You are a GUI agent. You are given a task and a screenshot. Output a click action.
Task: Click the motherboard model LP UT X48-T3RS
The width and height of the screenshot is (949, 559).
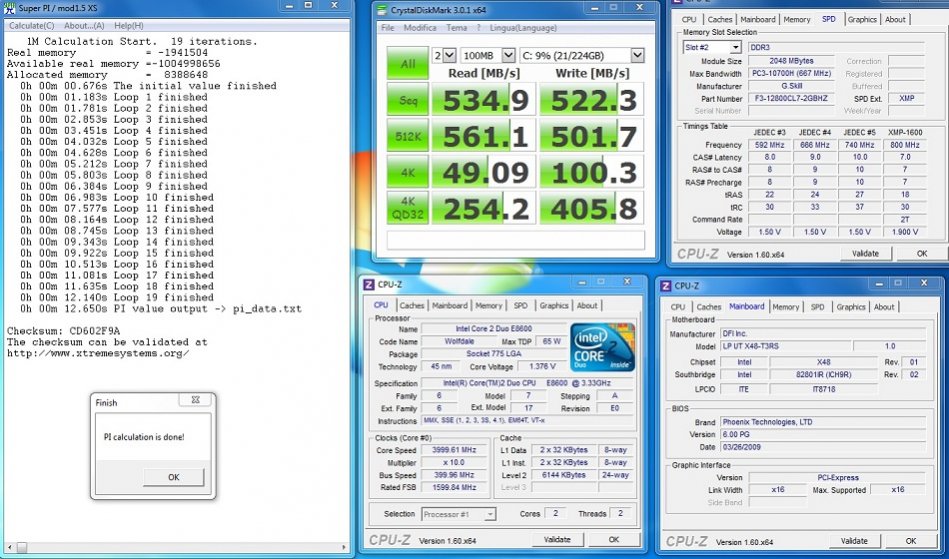click(785, 346)
